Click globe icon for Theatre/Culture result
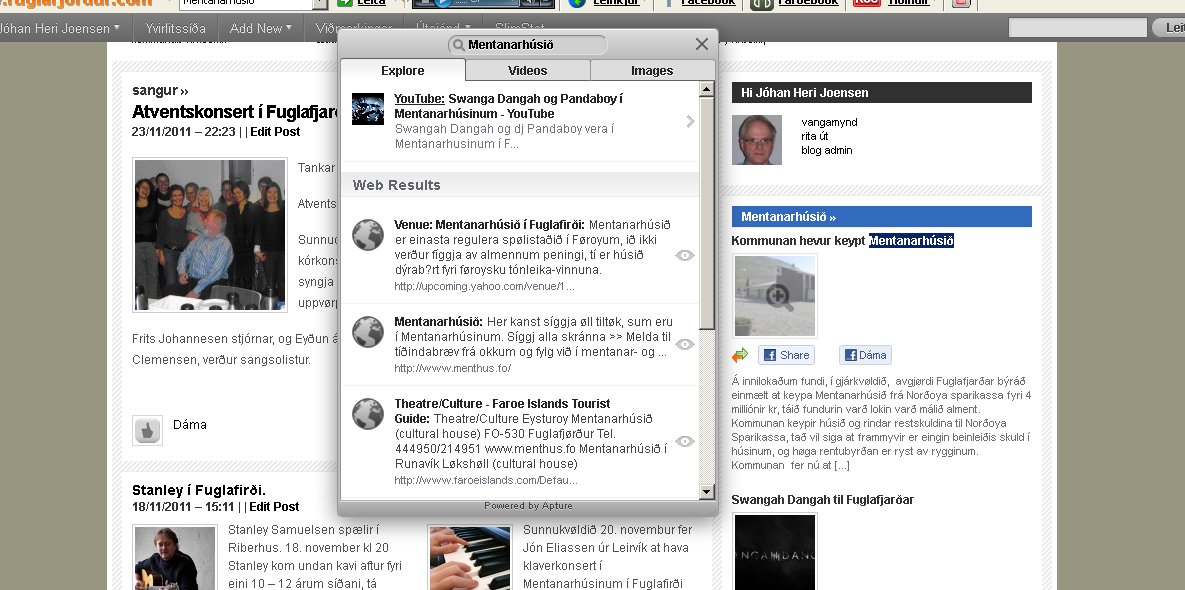The width and height of the screenshot is (1185, 590). [x=368, y=414]
